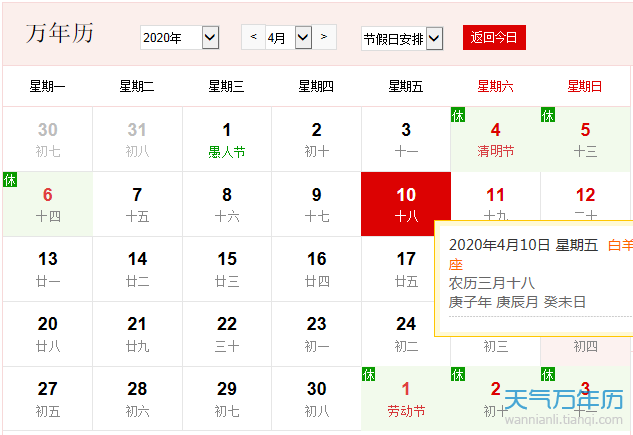Click the 星期三 column header

coord(226,86)
